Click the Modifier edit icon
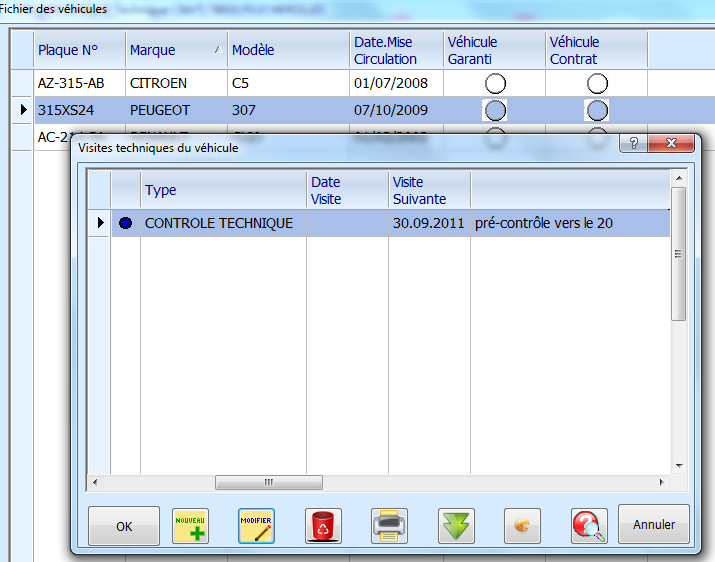 (256, 525)
